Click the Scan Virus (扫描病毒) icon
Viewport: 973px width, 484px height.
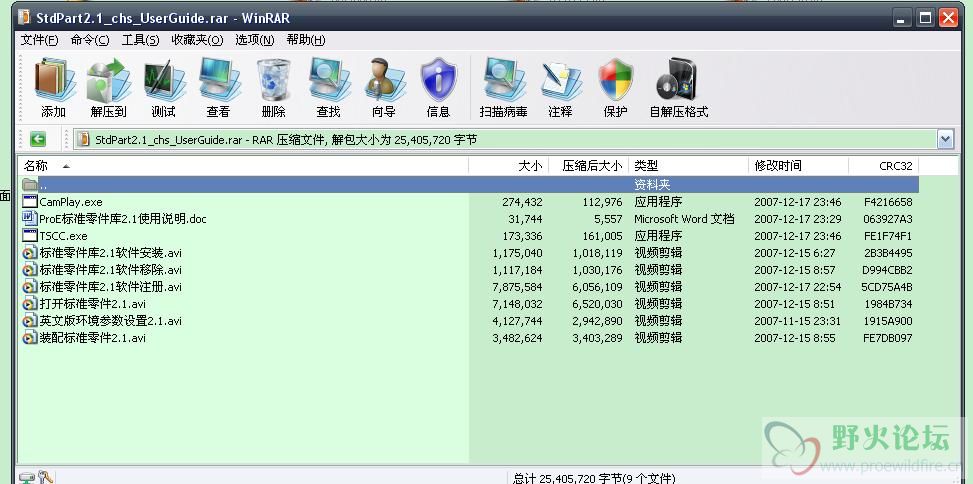point(503,80)
